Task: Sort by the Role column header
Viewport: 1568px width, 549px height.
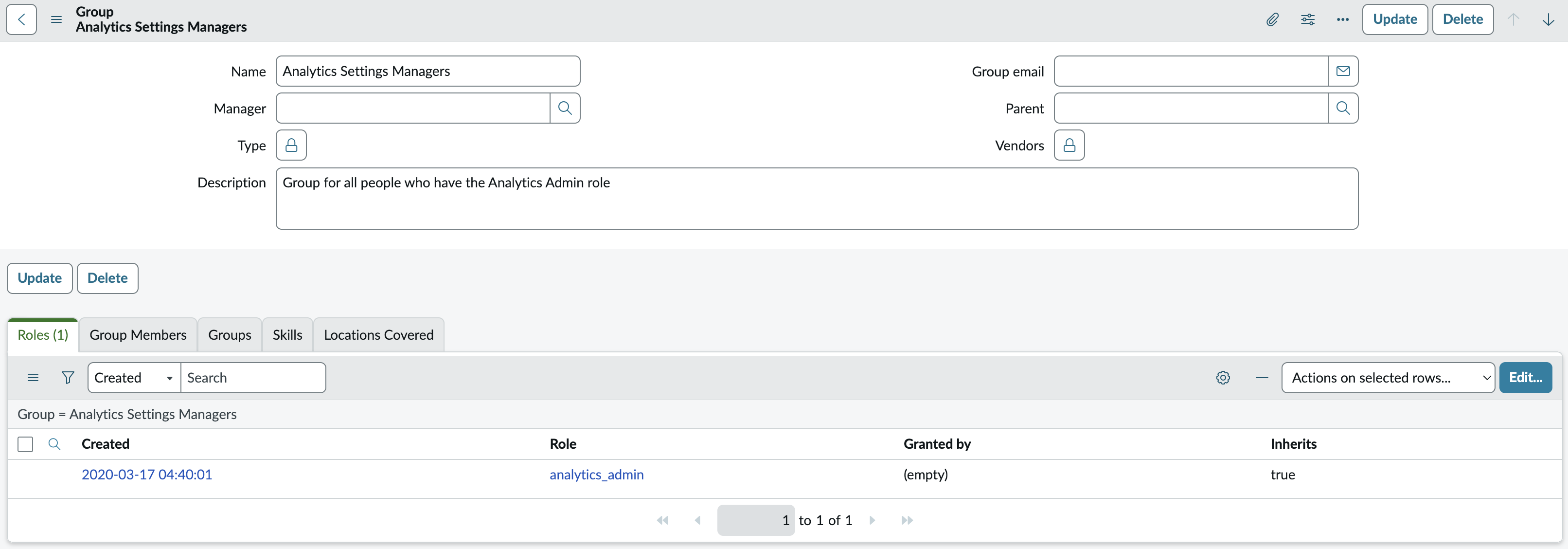Action: click(x=563, y=444)
